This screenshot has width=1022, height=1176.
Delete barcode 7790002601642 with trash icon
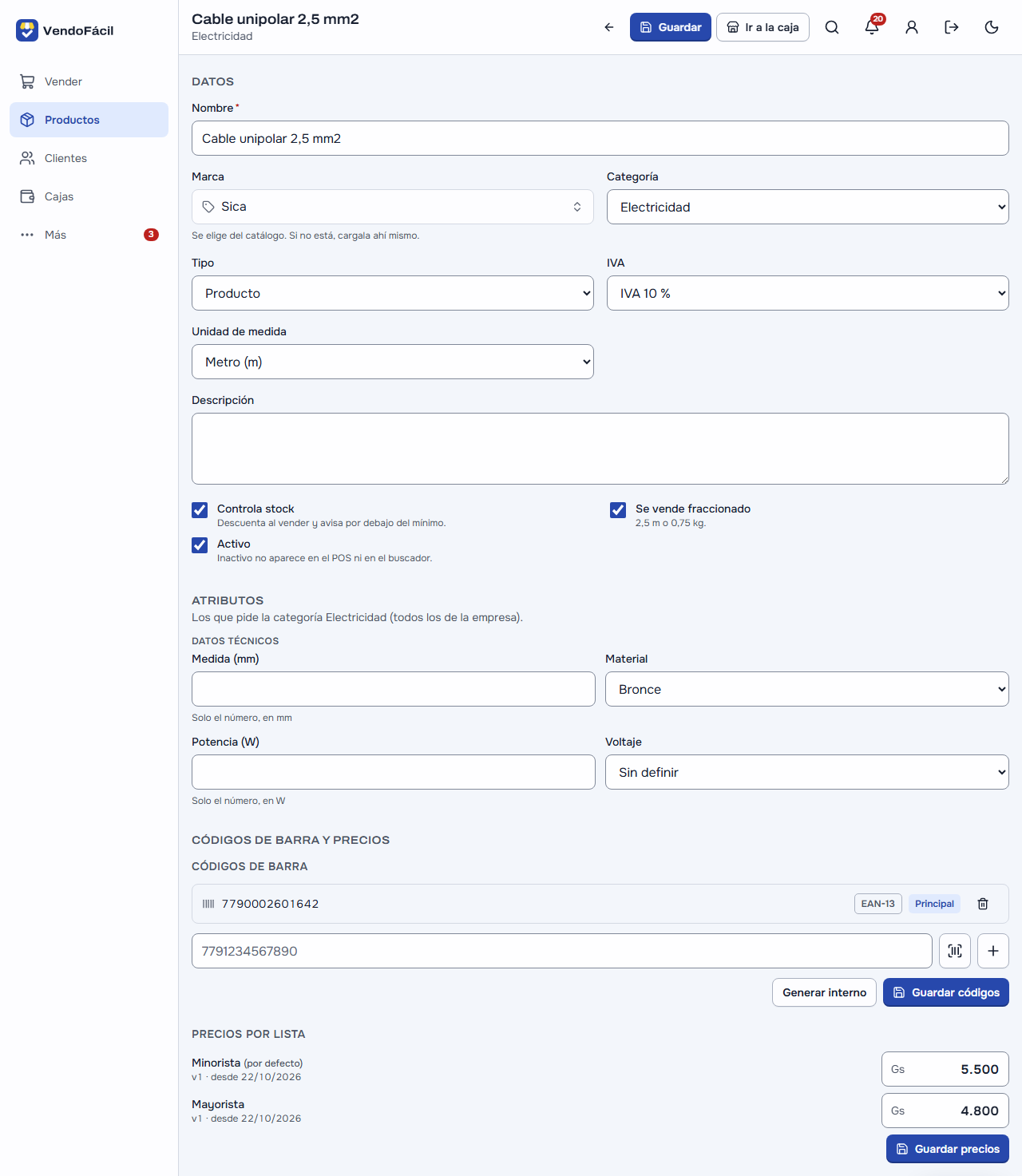click(x=983, y=904)
